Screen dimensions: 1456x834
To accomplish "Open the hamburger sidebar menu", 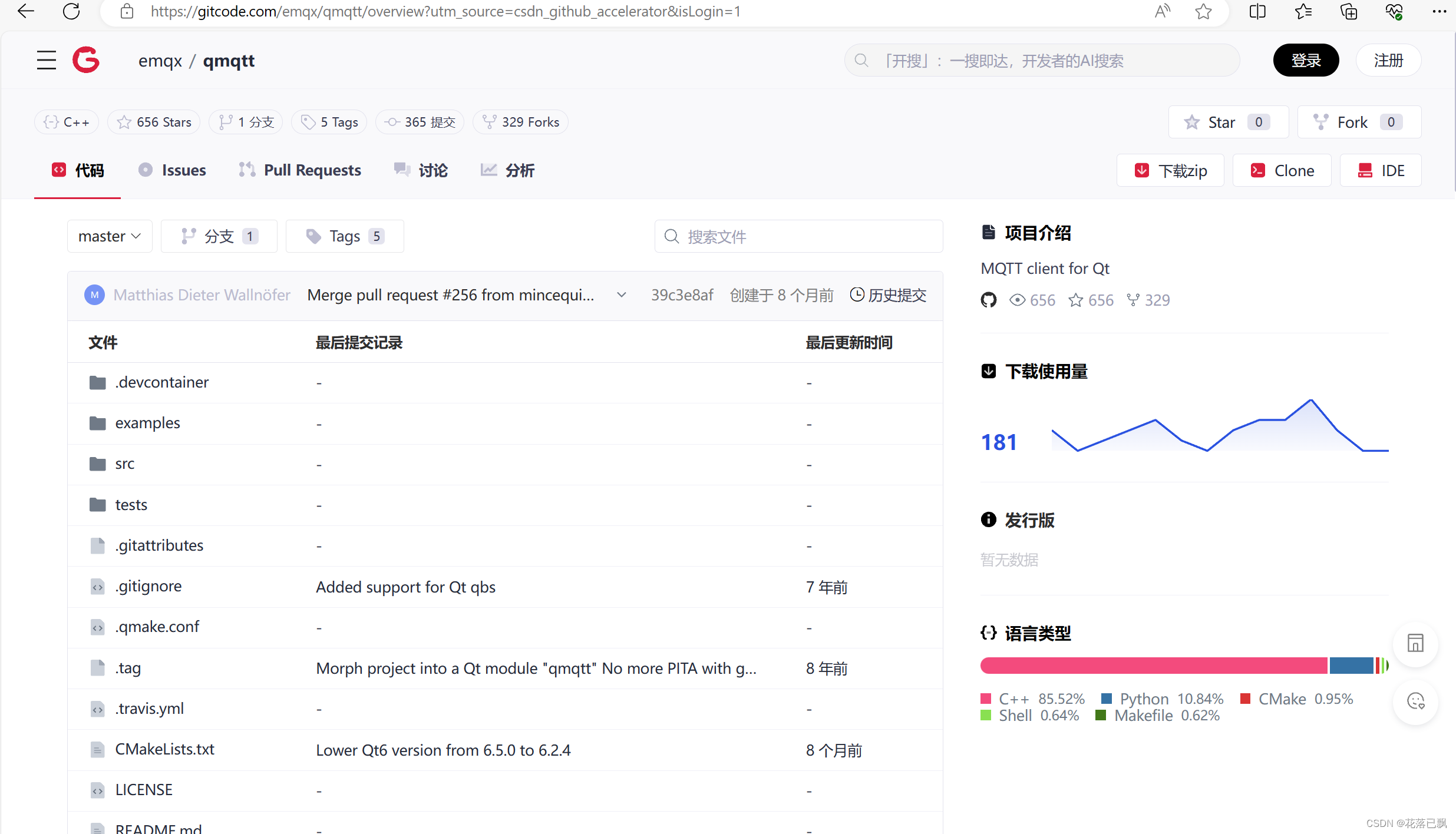I will tap(46, 60).
